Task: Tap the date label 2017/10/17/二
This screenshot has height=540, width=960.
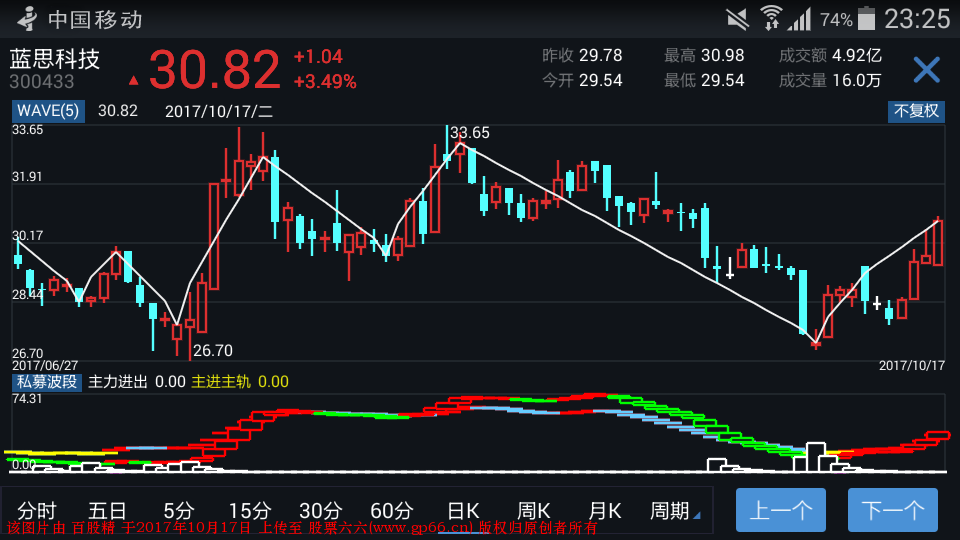Action: click(219, 111)
